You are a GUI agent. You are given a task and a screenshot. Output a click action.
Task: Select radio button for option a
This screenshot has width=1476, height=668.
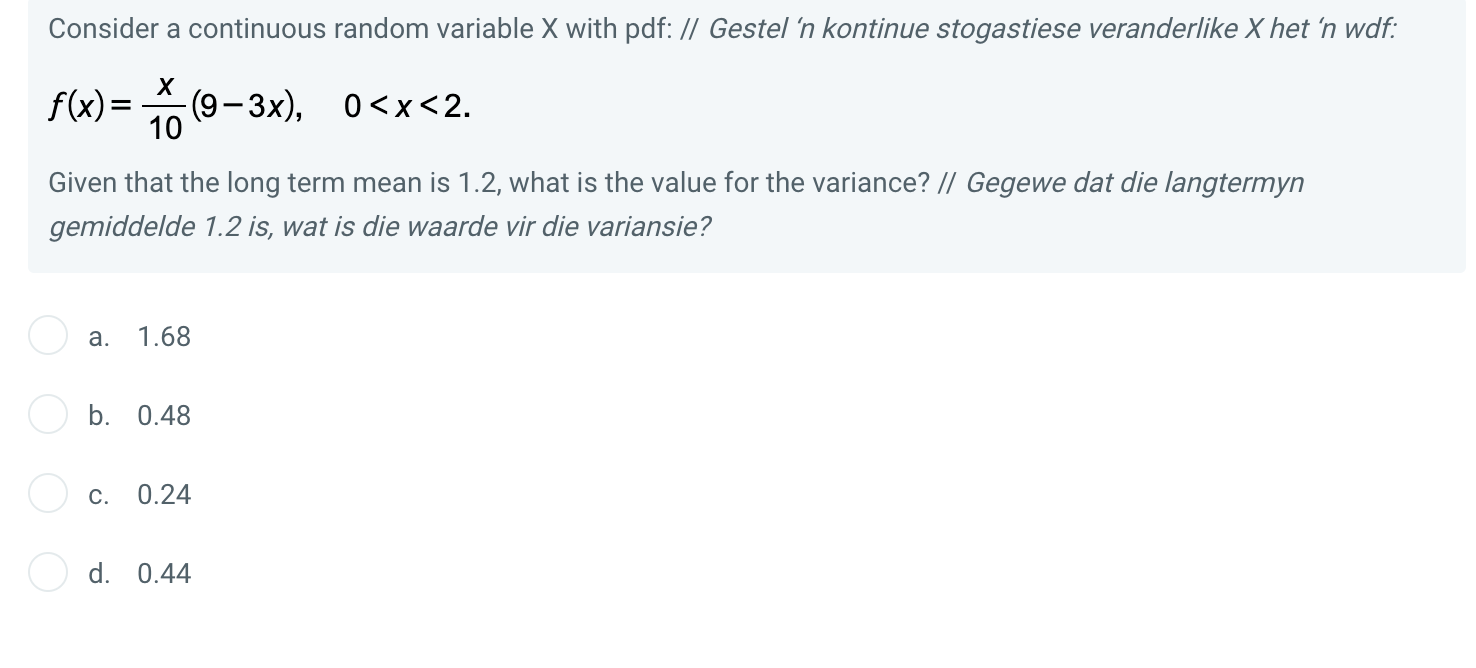pyautogui.click(x=48, y=336)
